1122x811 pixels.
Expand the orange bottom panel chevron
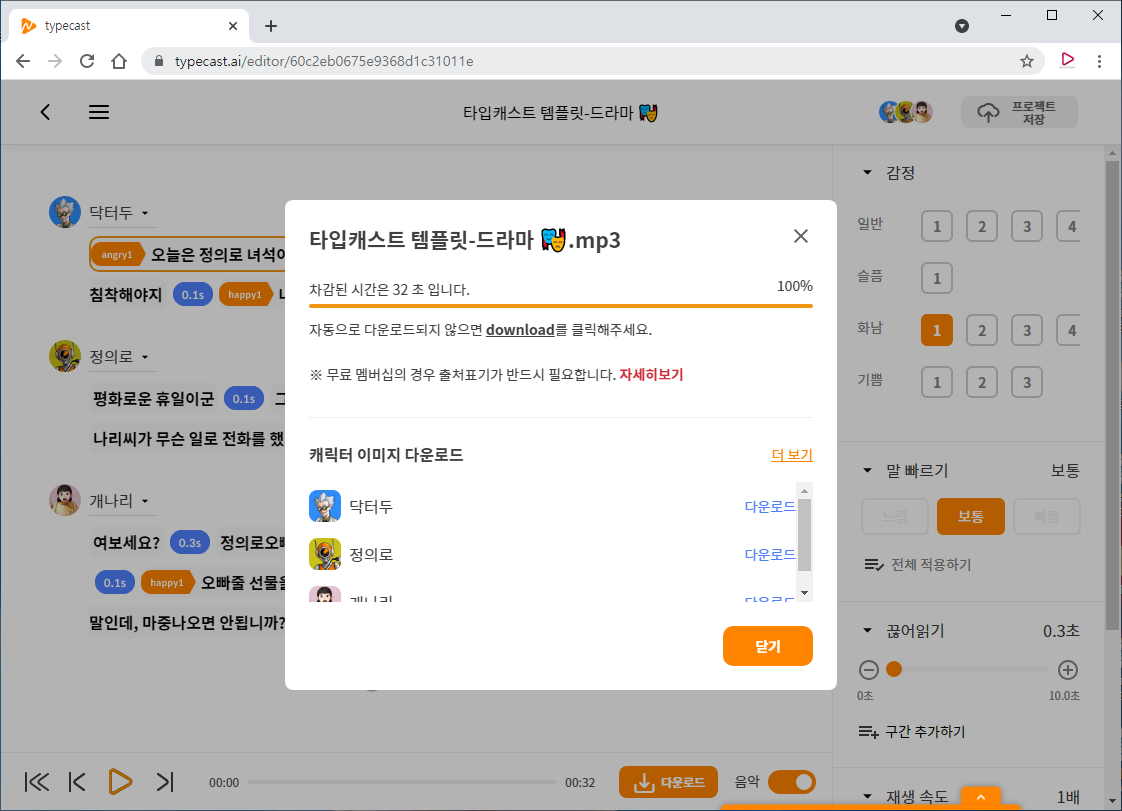[981, 797]
